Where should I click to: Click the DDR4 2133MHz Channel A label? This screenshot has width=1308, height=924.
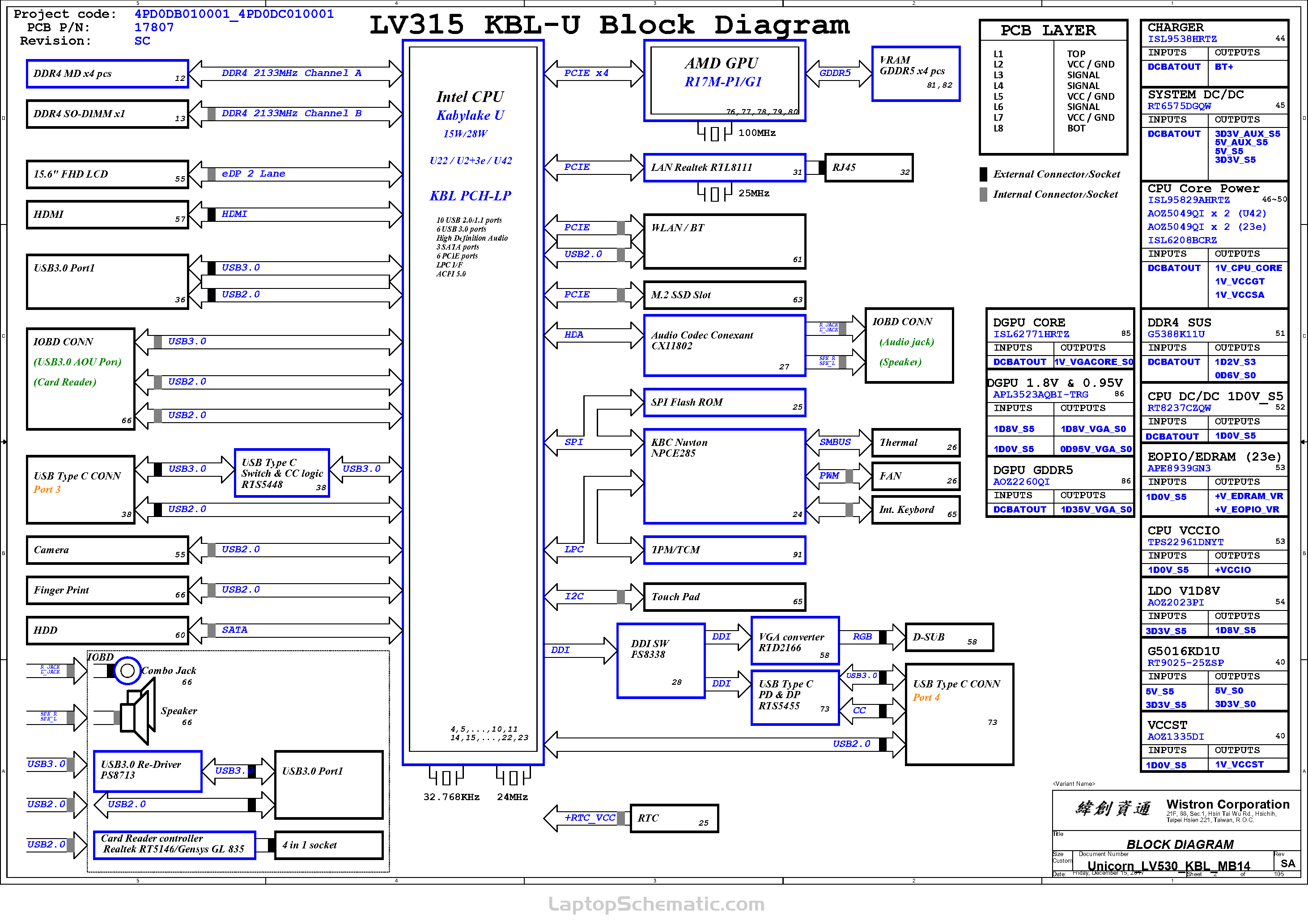pyautogui.click(x=291, y=73)
